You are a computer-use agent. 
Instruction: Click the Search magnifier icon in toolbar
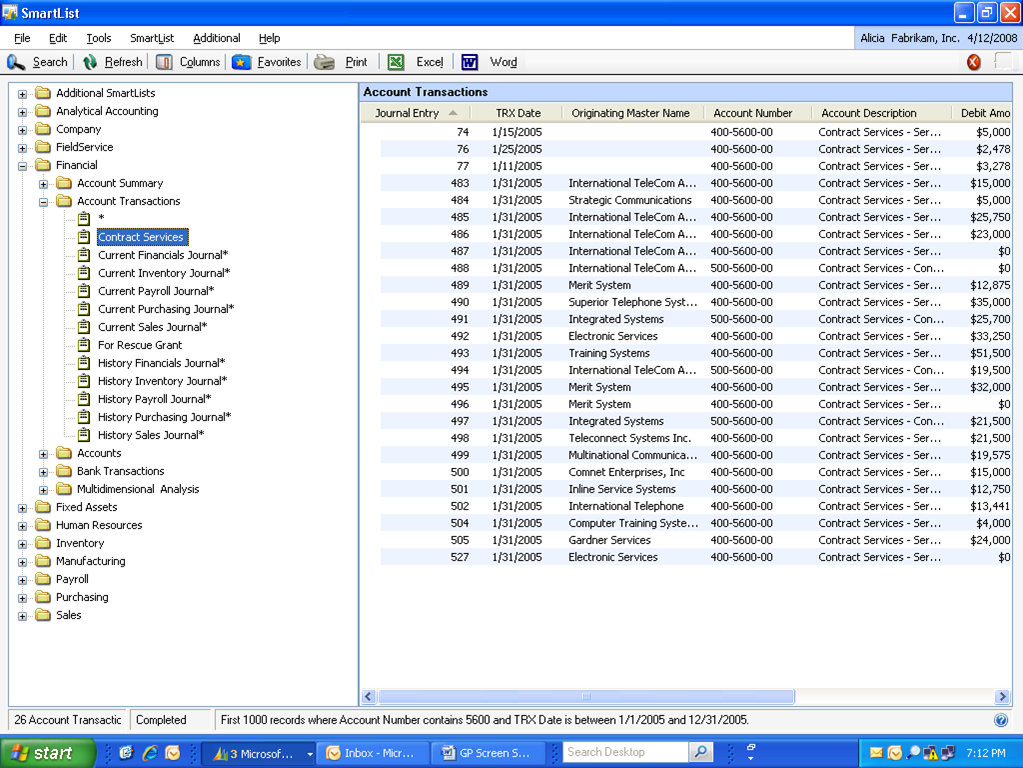point(16,62)
